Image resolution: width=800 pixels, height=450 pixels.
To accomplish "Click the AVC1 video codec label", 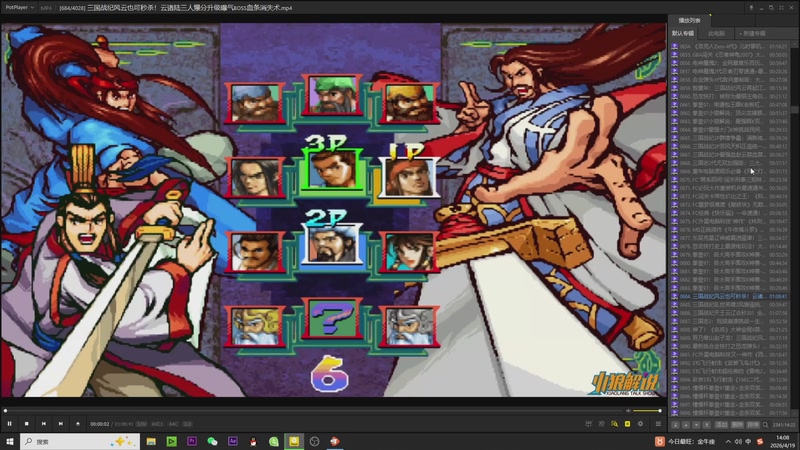I will (157, 424).
